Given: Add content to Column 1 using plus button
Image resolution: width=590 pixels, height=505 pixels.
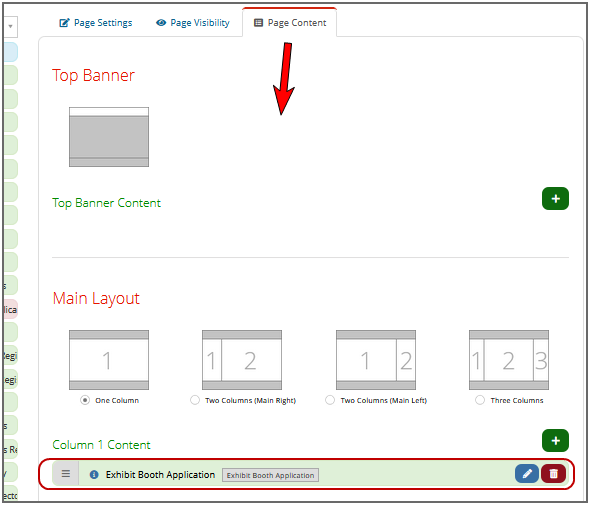Looking at the screenshot, I should (555, 440).
